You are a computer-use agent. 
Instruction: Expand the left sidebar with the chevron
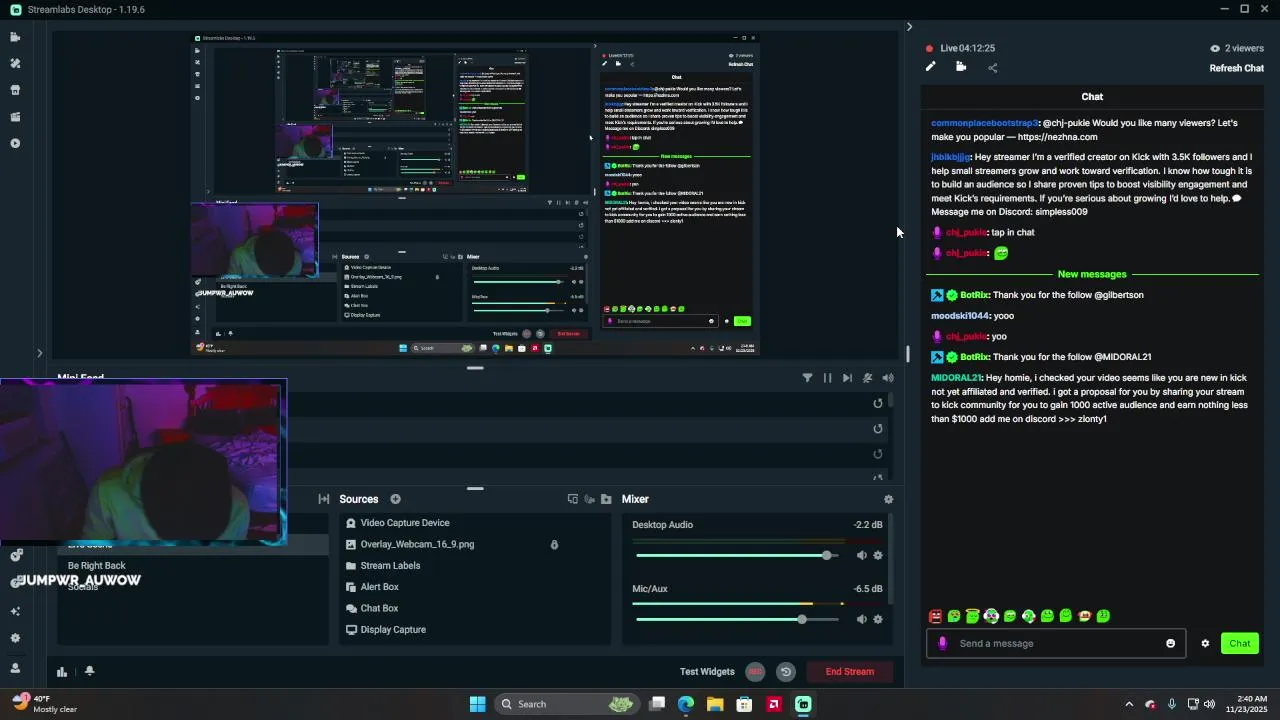pyautogui.click(x=40, y=353)
